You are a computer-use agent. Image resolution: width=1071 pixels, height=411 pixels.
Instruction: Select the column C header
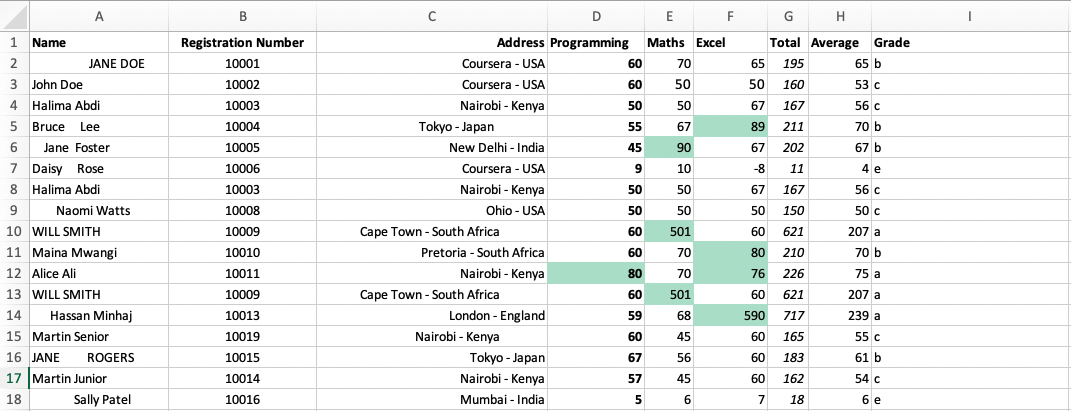point(432,18)
